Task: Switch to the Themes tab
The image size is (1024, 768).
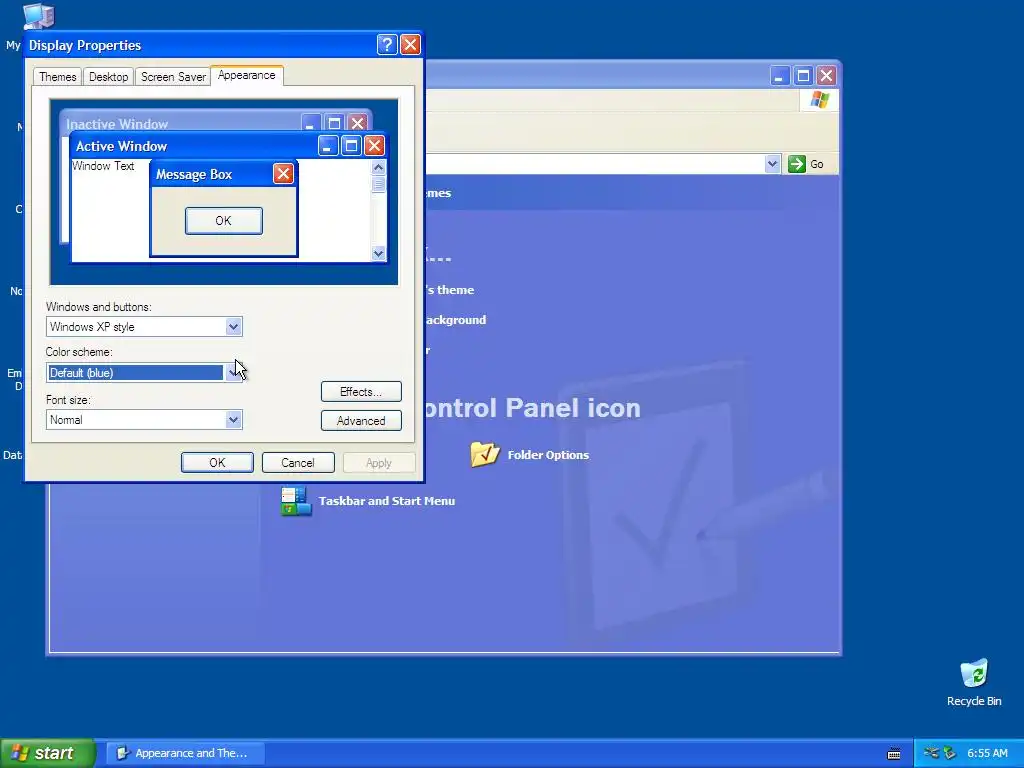Action: pyautogui.click(x=57, y=76)
